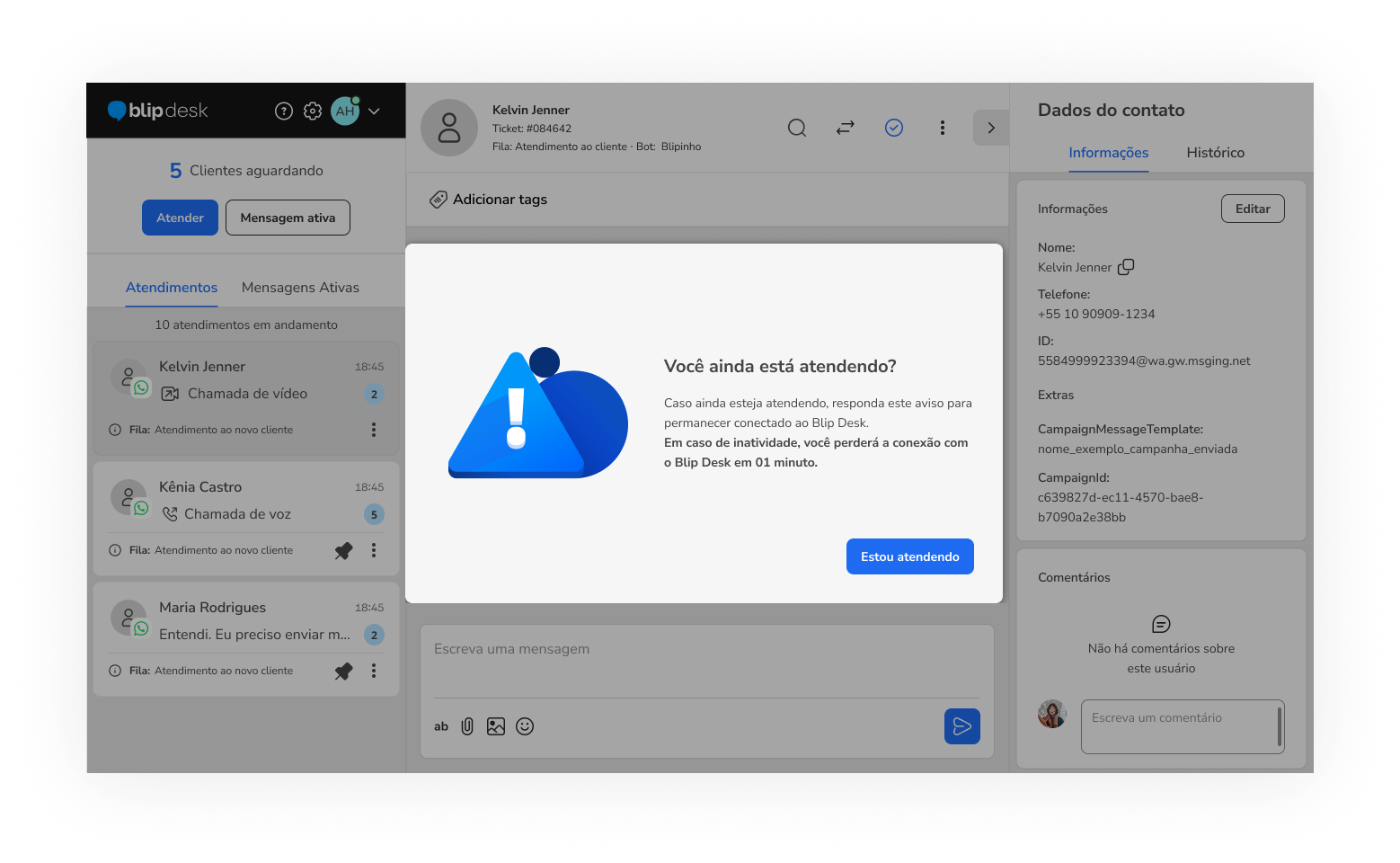Viewport: 1400px width, 863px height.
Task: Switch to the Histórico tab
Action: click(x=1215, y=153)
